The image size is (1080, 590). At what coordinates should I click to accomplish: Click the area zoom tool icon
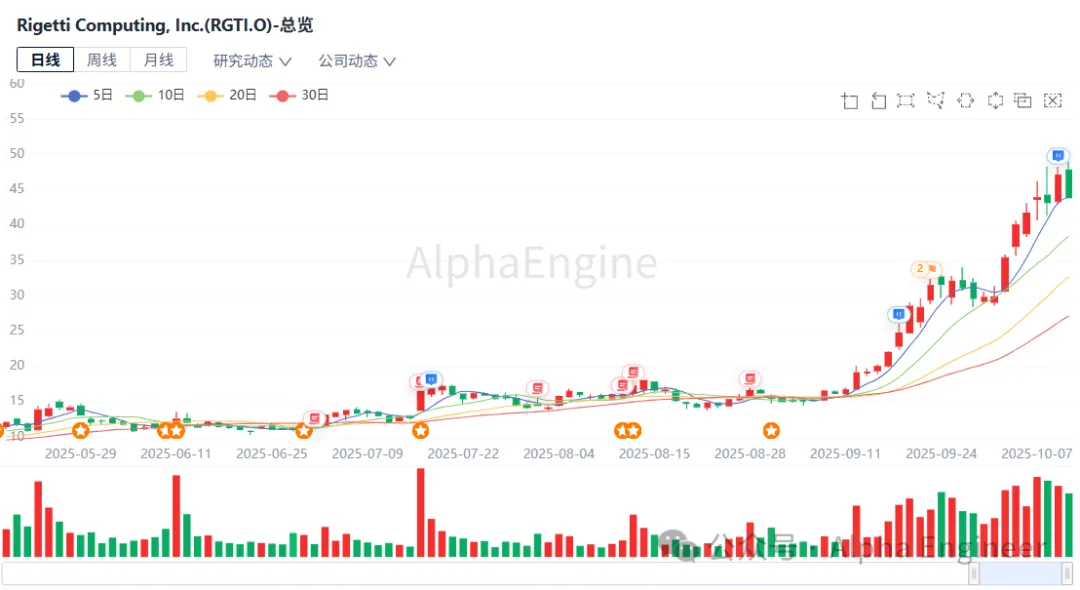tap(850, 100)
